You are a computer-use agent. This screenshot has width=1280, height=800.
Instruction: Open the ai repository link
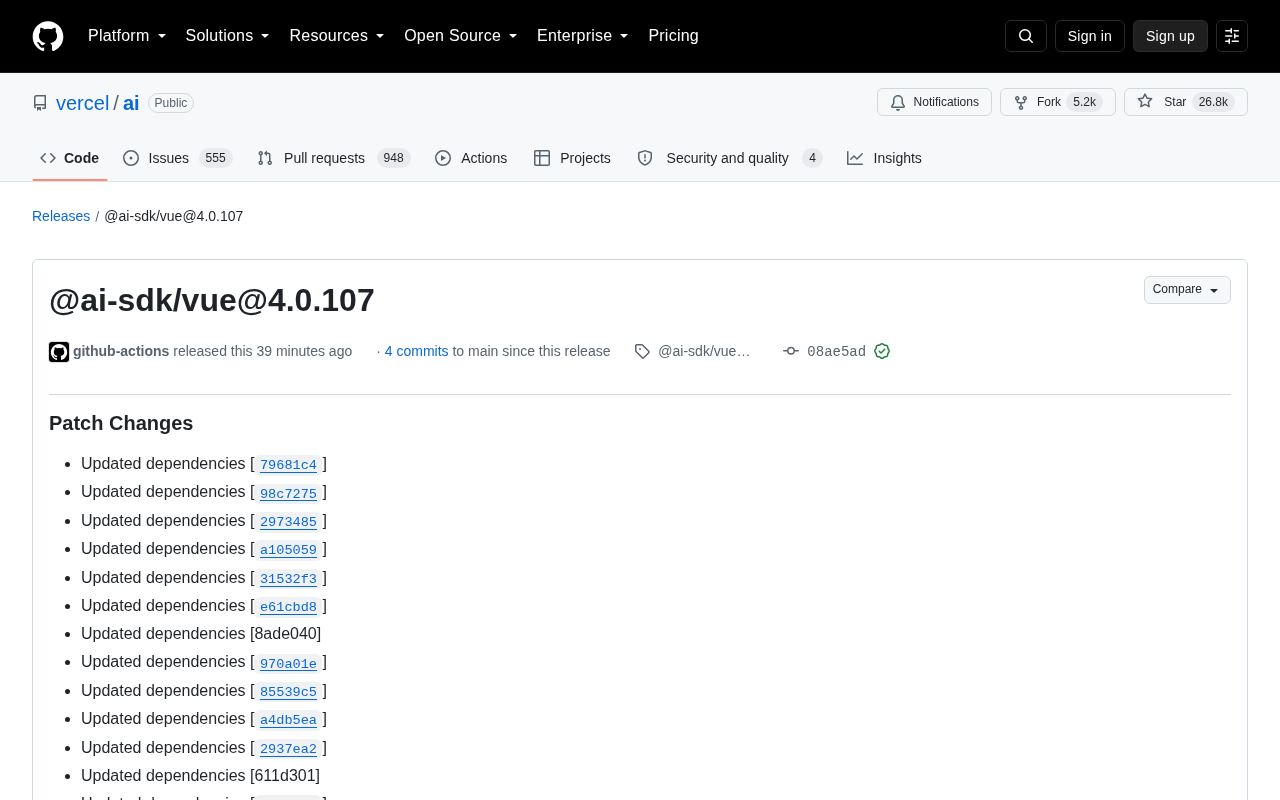(x=131, y=103)
